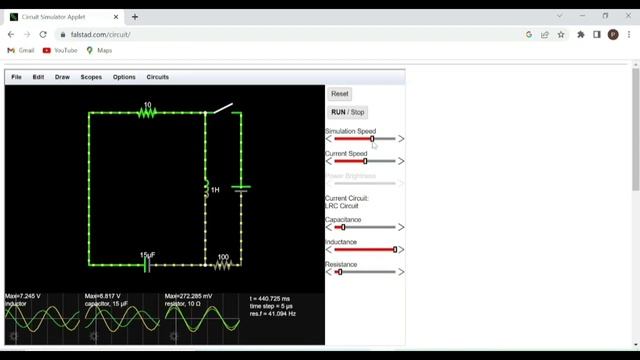Select the 15µF capacitor
Screen dimensions: 640x360
(147, 265)
